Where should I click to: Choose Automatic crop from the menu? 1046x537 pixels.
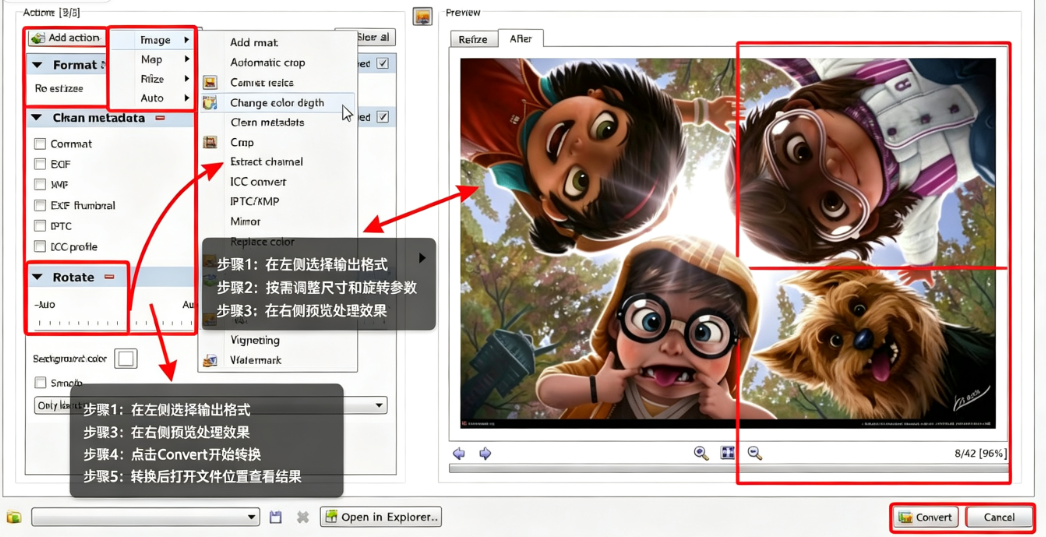tap(268, 63)
